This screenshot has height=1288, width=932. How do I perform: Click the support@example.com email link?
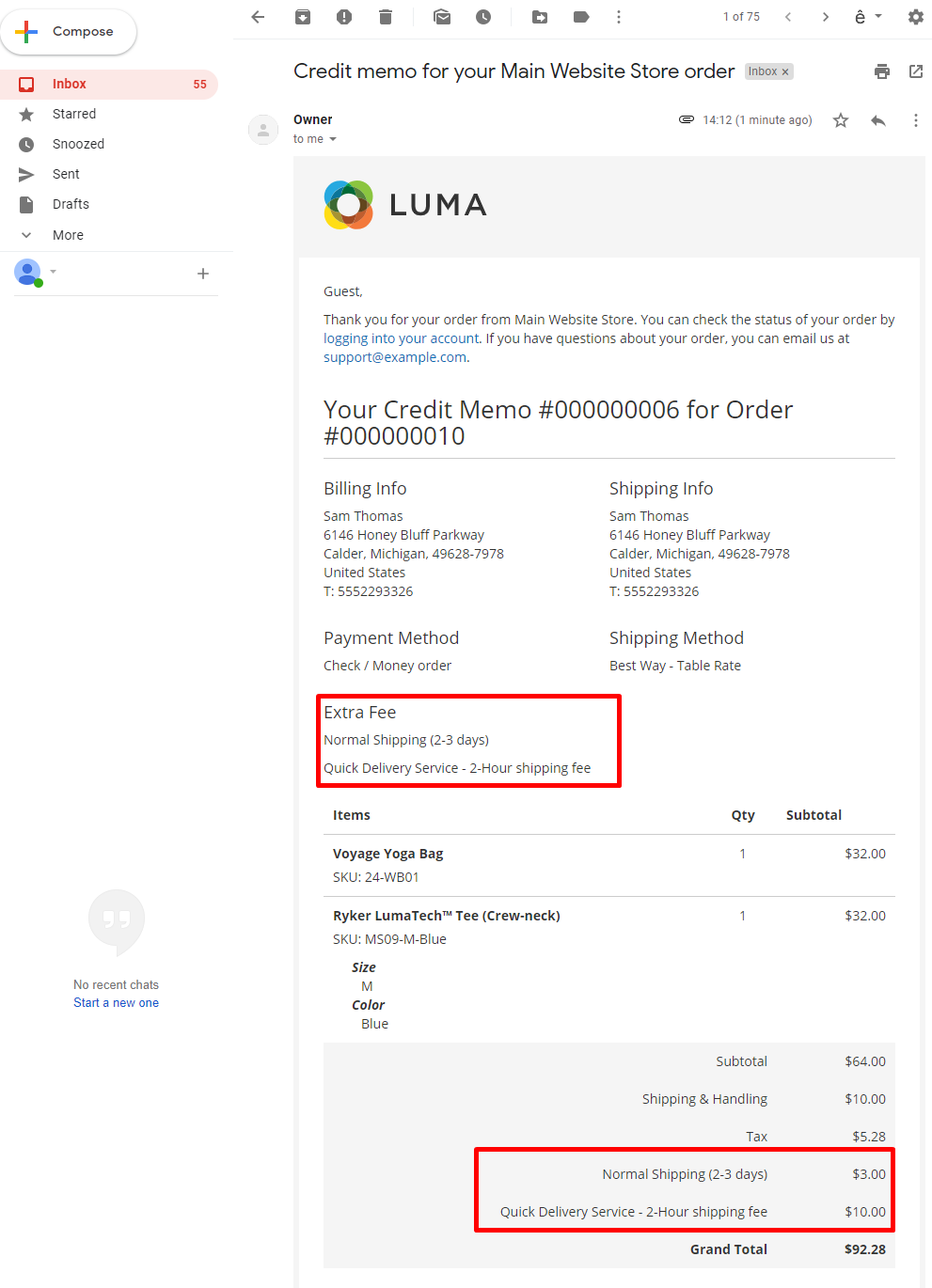[395, 357]
